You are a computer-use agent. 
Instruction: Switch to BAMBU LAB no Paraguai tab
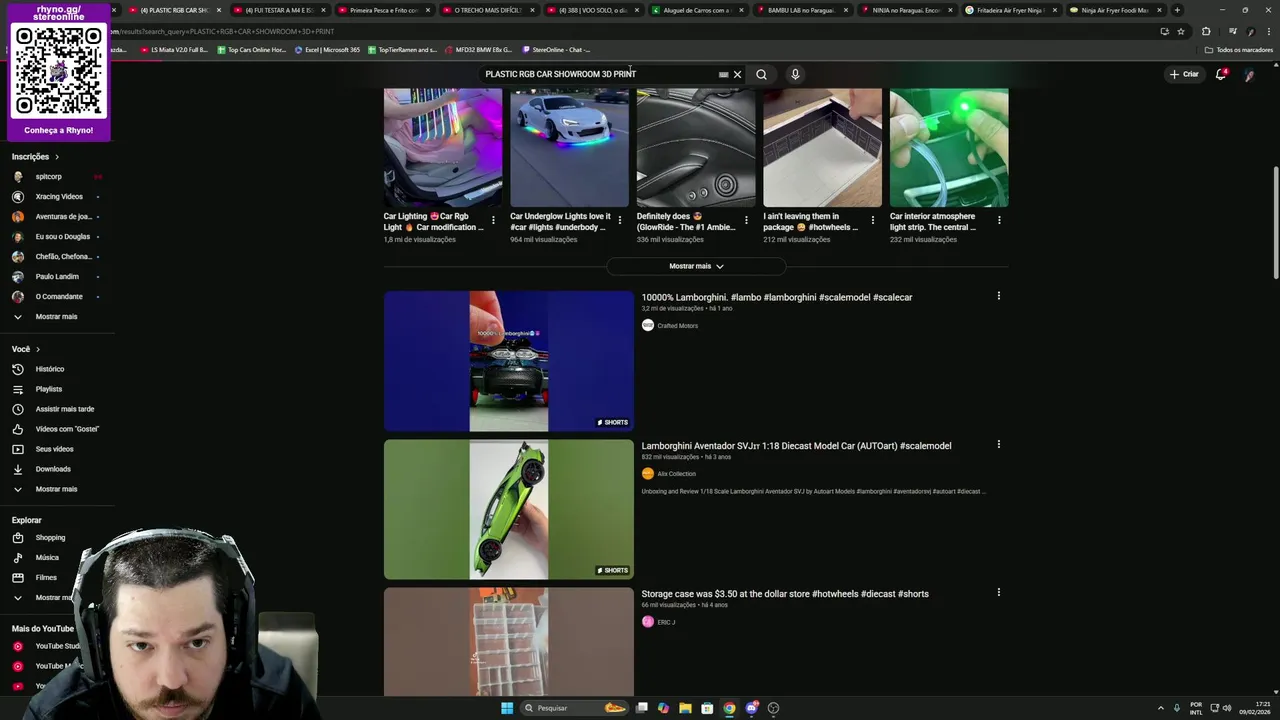pos(802,10)
